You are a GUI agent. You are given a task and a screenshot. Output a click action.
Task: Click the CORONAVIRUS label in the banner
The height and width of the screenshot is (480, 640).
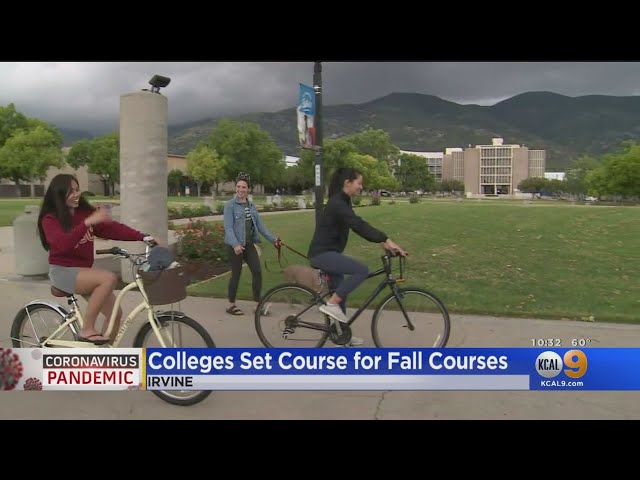tap(91, 361)
